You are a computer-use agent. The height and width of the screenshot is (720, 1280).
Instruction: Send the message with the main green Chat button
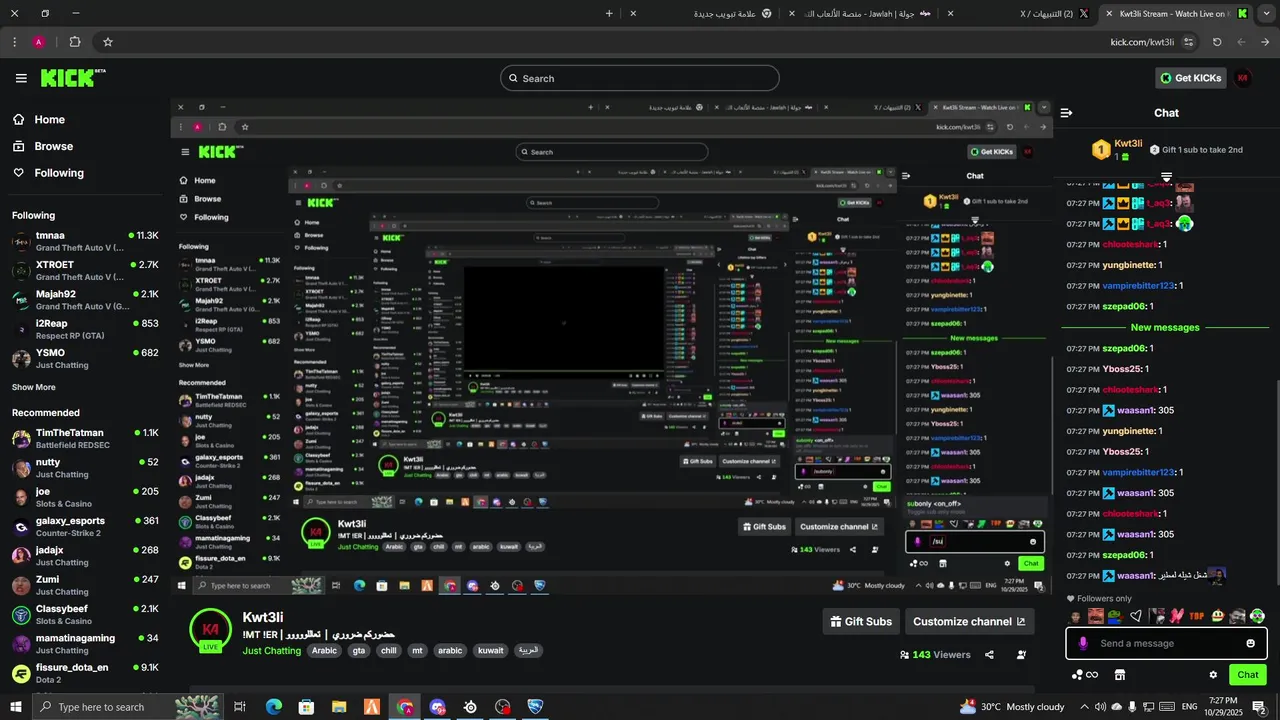pyautogui.click(x=1248, y=675)
